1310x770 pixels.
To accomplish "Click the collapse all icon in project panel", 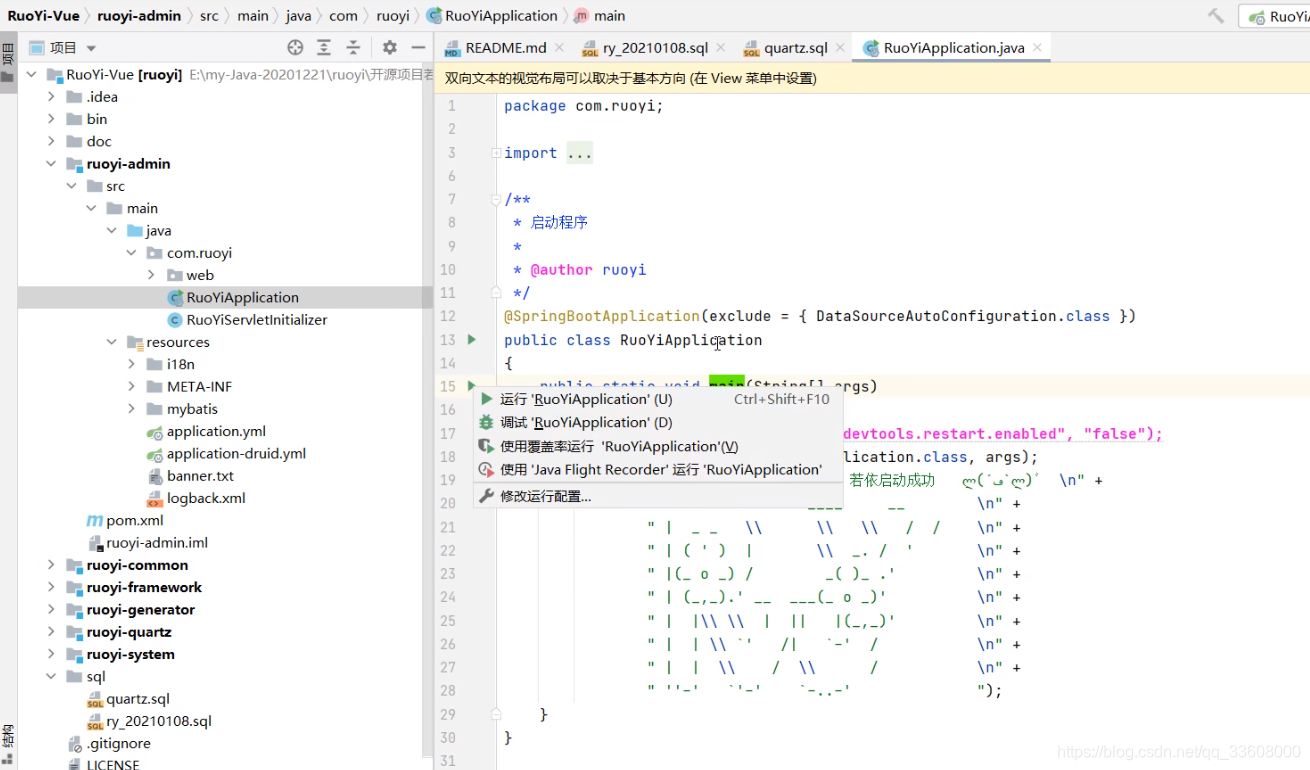I will [x=353, y=47].
